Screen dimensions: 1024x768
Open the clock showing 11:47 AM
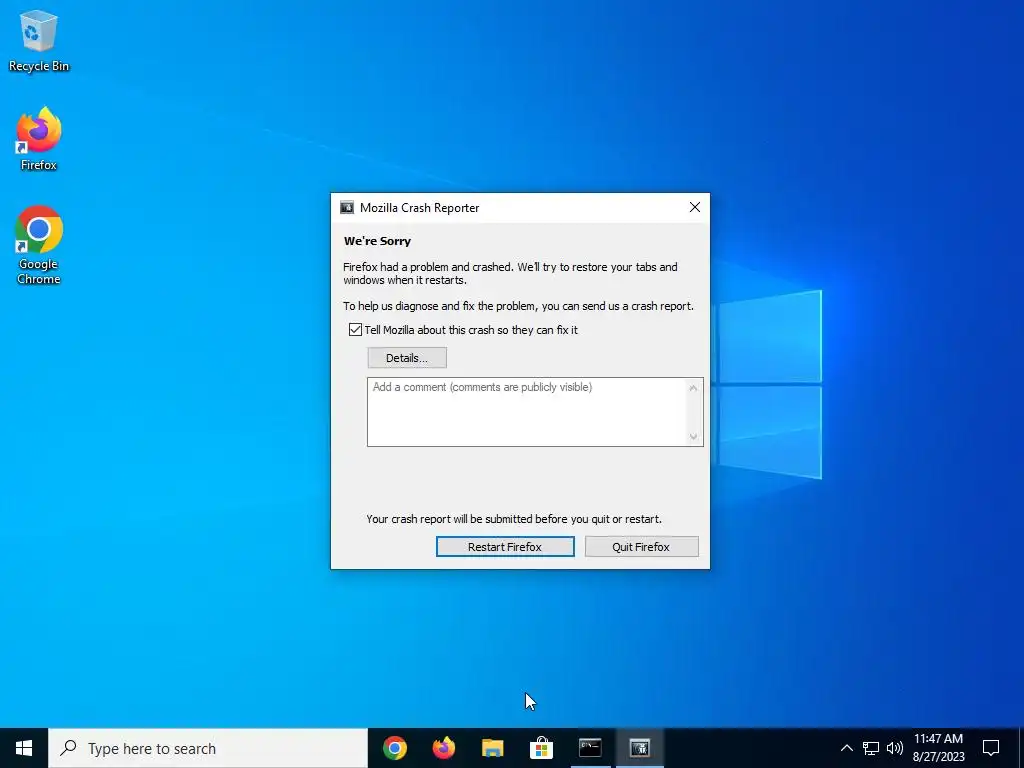pyautogui.click(x=938, y=748)
